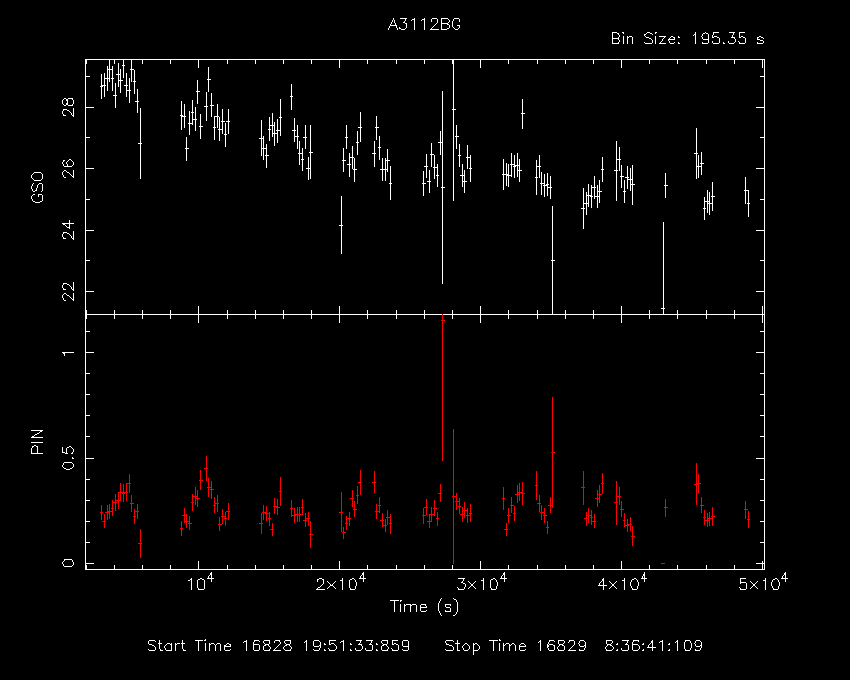
Task: Click the tall red PIN outlier above 1
Action: 443,388
